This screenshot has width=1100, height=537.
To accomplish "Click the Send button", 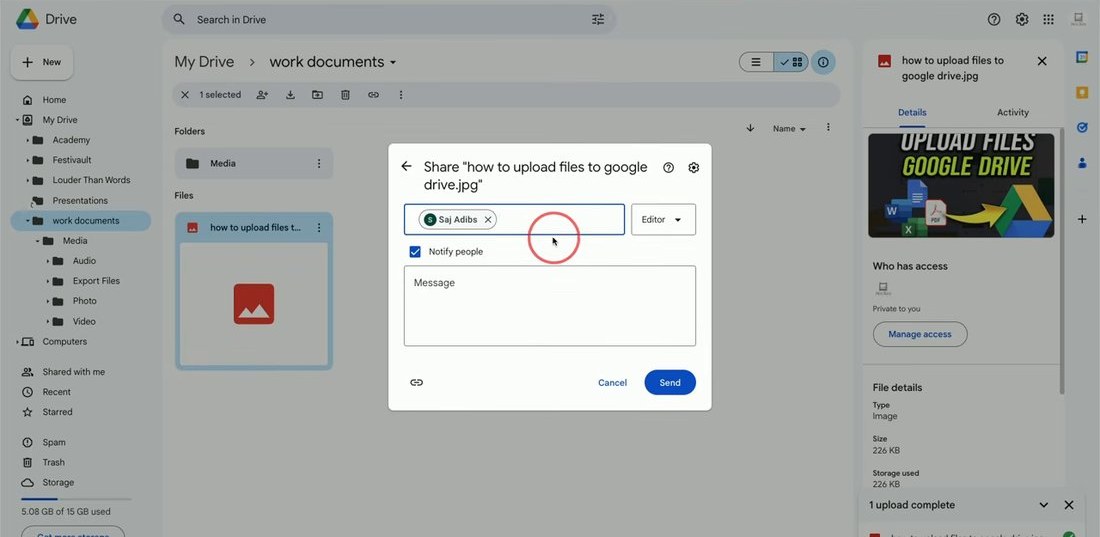I will (670, 383).
